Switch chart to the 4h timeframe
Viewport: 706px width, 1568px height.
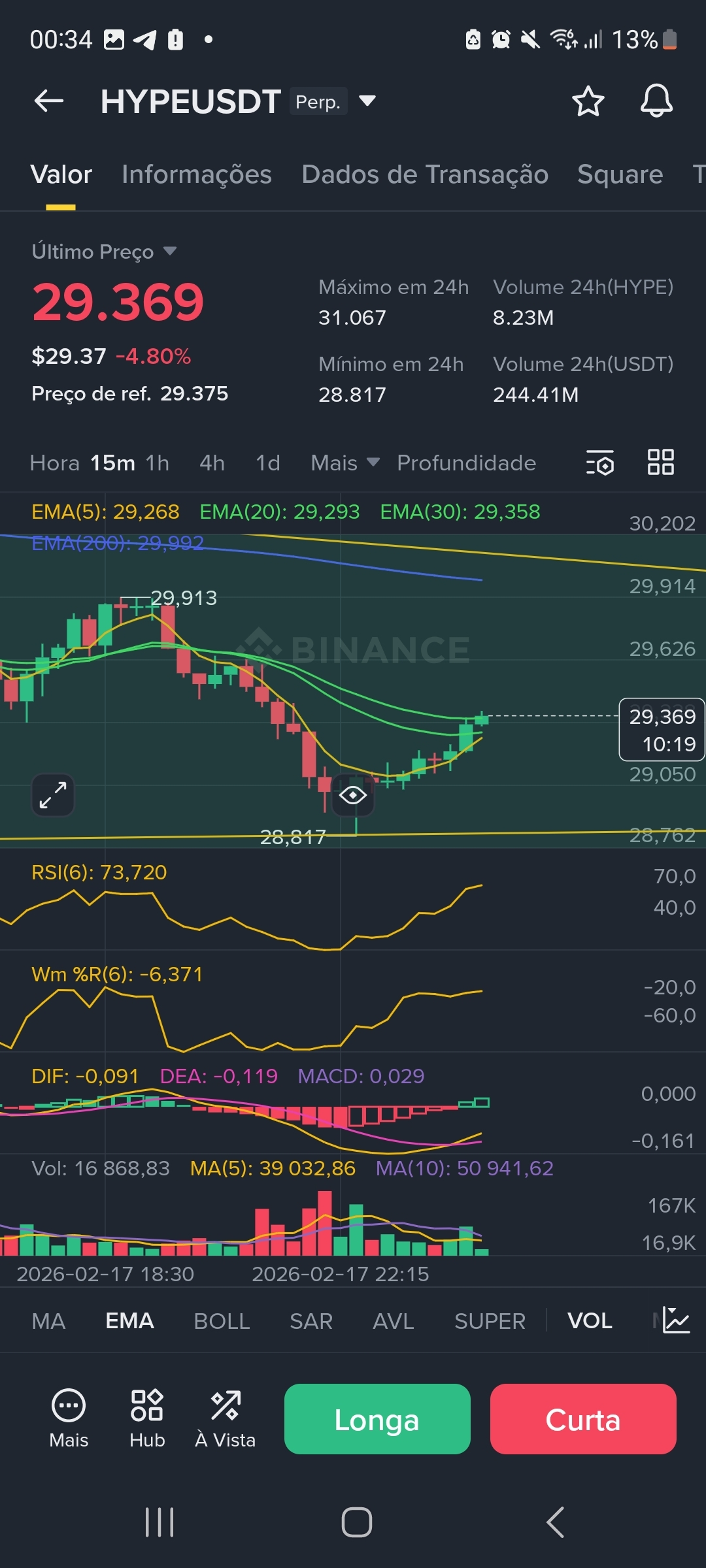tap(212, 463)
